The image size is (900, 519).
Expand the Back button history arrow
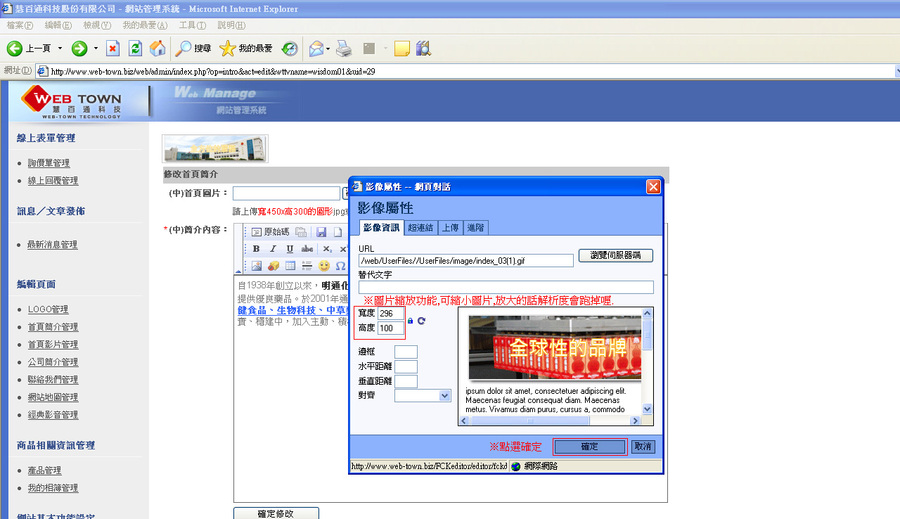60,49
